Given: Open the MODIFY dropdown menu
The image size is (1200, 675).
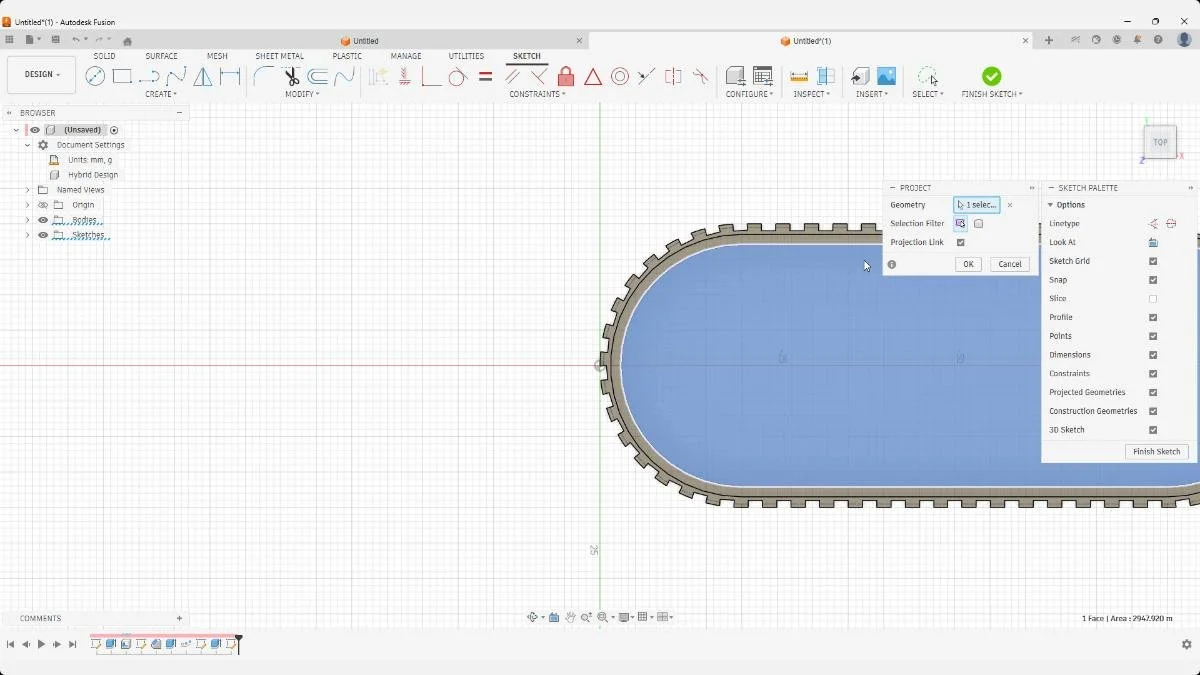Looking at the screenshot, I should point(302,94).
